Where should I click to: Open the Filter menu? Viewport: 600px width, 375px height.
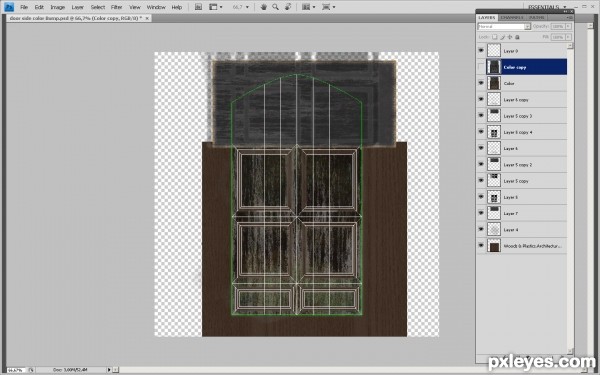pos(117,7)
